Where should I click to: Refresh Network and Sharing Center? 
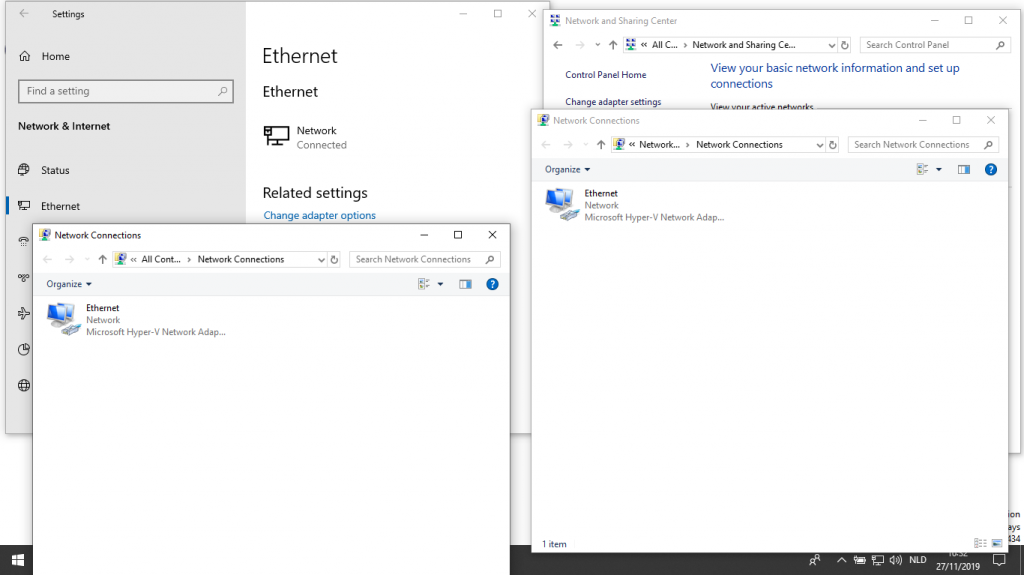[x=844, y=44]
